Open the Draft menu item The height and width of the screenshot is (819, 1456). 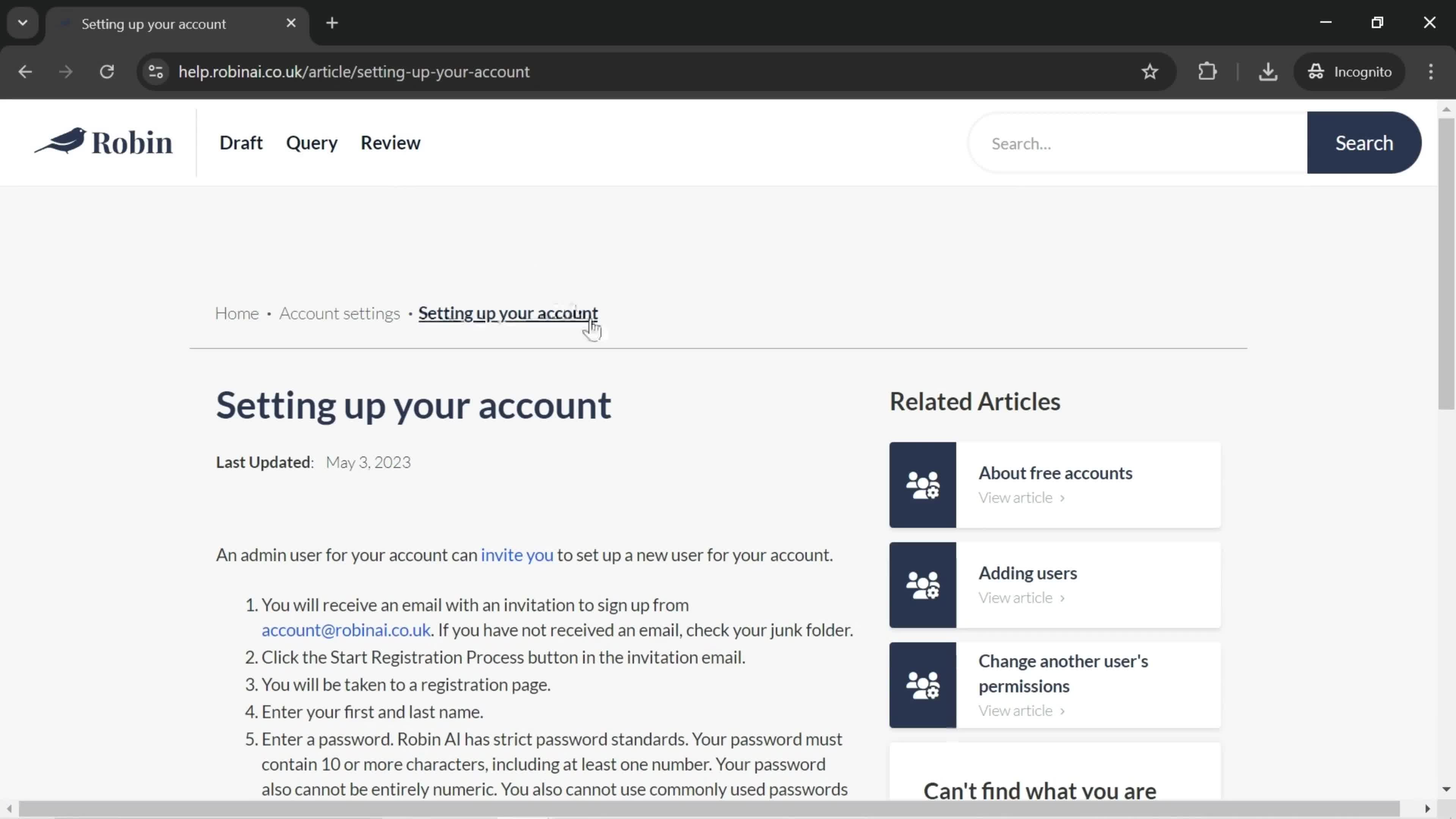241,143
